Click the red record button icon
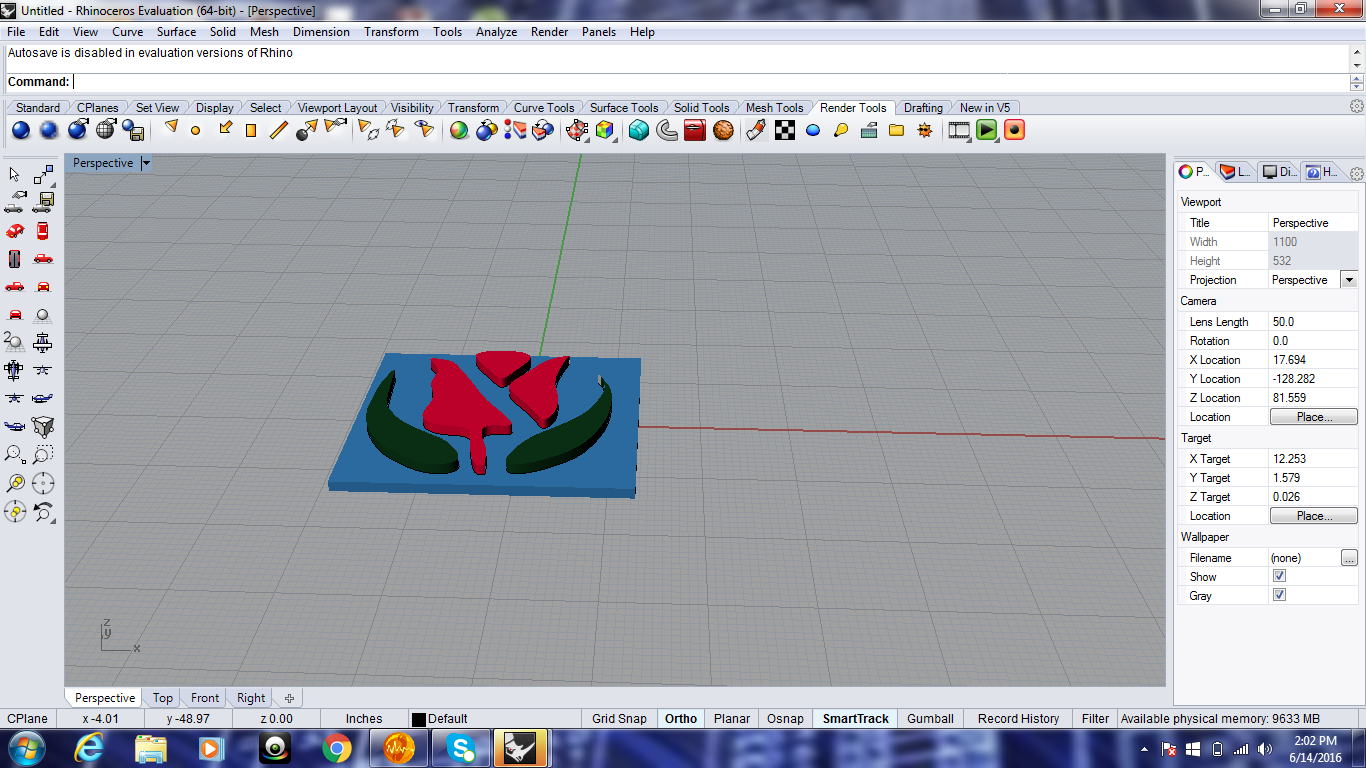The width and height of the screenshot is (1366, 768). 1015,130
